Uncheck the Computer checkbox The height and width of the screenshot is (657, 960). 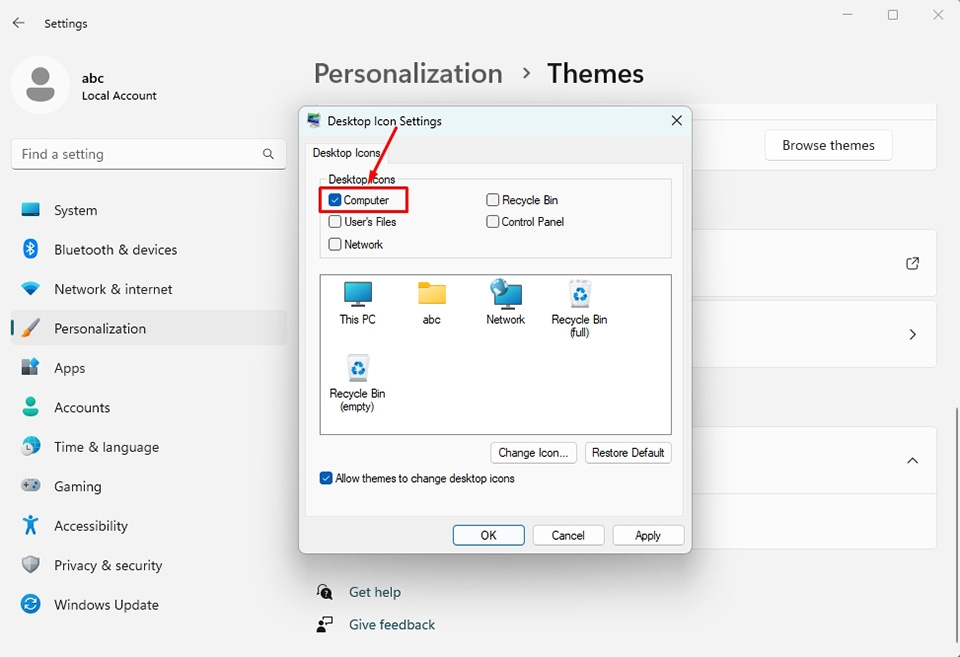pyautogui.click(x=335, y=200)
